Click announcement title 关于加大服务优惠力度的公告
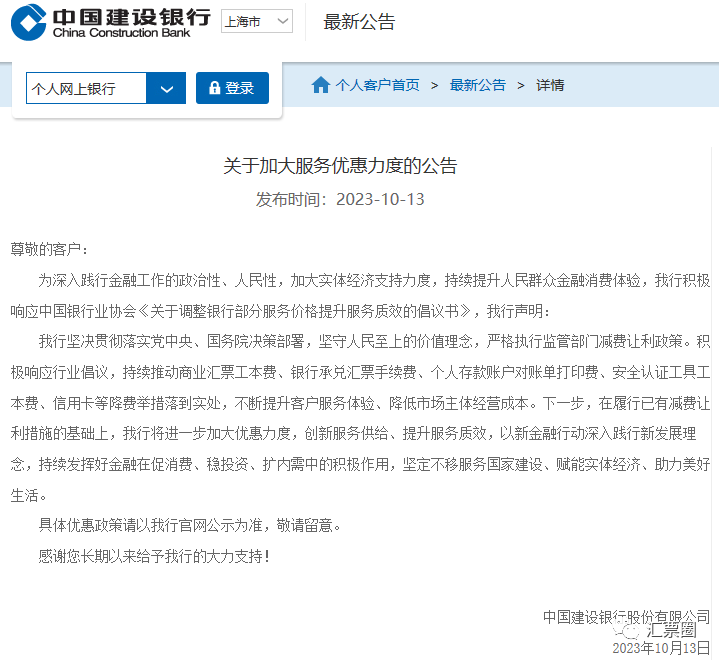This screenshot has width=719, height=660. pyautogui.click(x=340, y=166)
